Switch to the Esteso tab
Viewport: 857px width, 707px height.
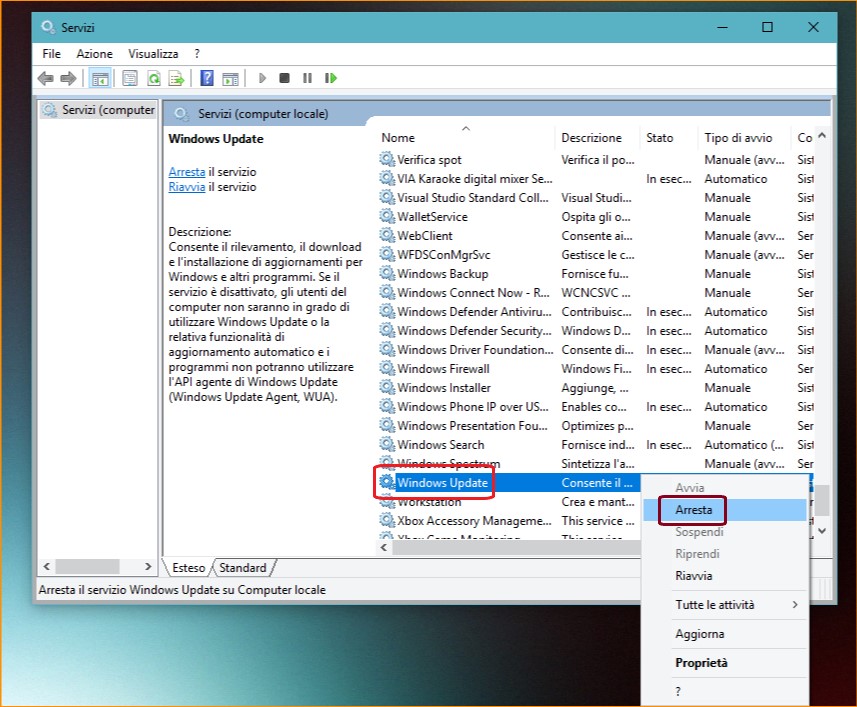(189, 568)
